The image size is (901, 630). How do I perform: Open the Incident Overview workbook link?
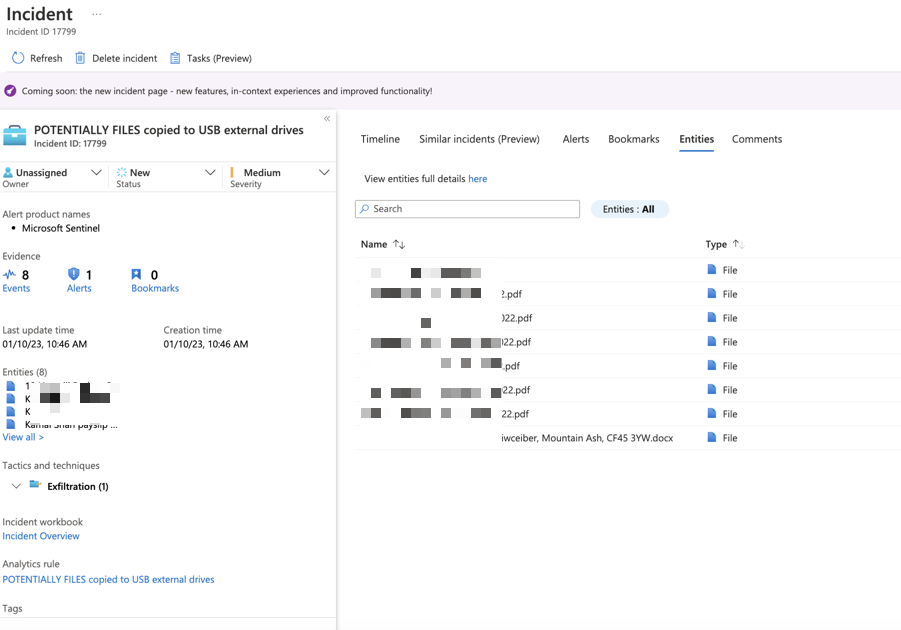pyautogui.click(x=41, y=536)
